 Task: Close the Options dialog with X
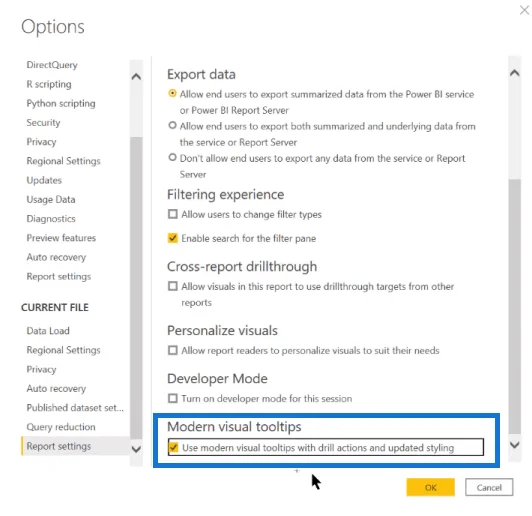click(524, 10)
